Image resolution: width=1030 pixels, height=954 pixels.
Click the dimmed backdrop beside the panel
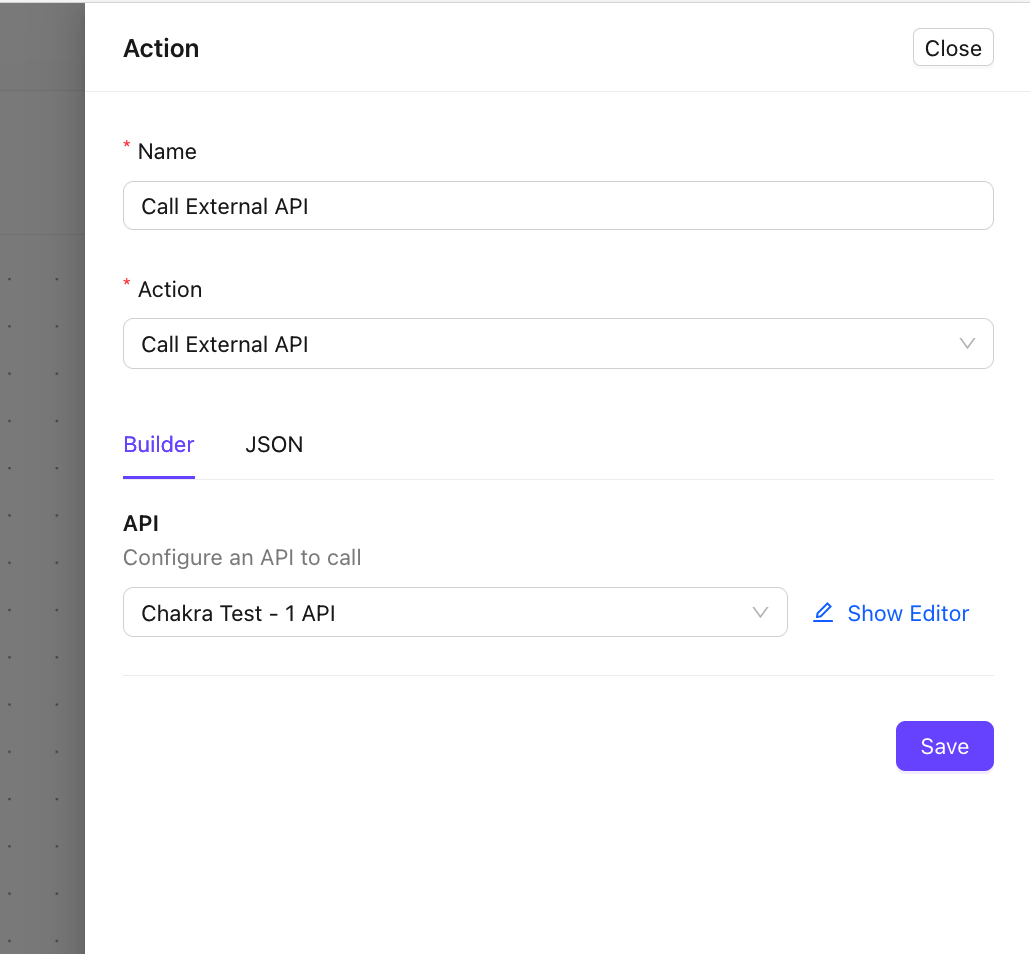tap(42, 500)
